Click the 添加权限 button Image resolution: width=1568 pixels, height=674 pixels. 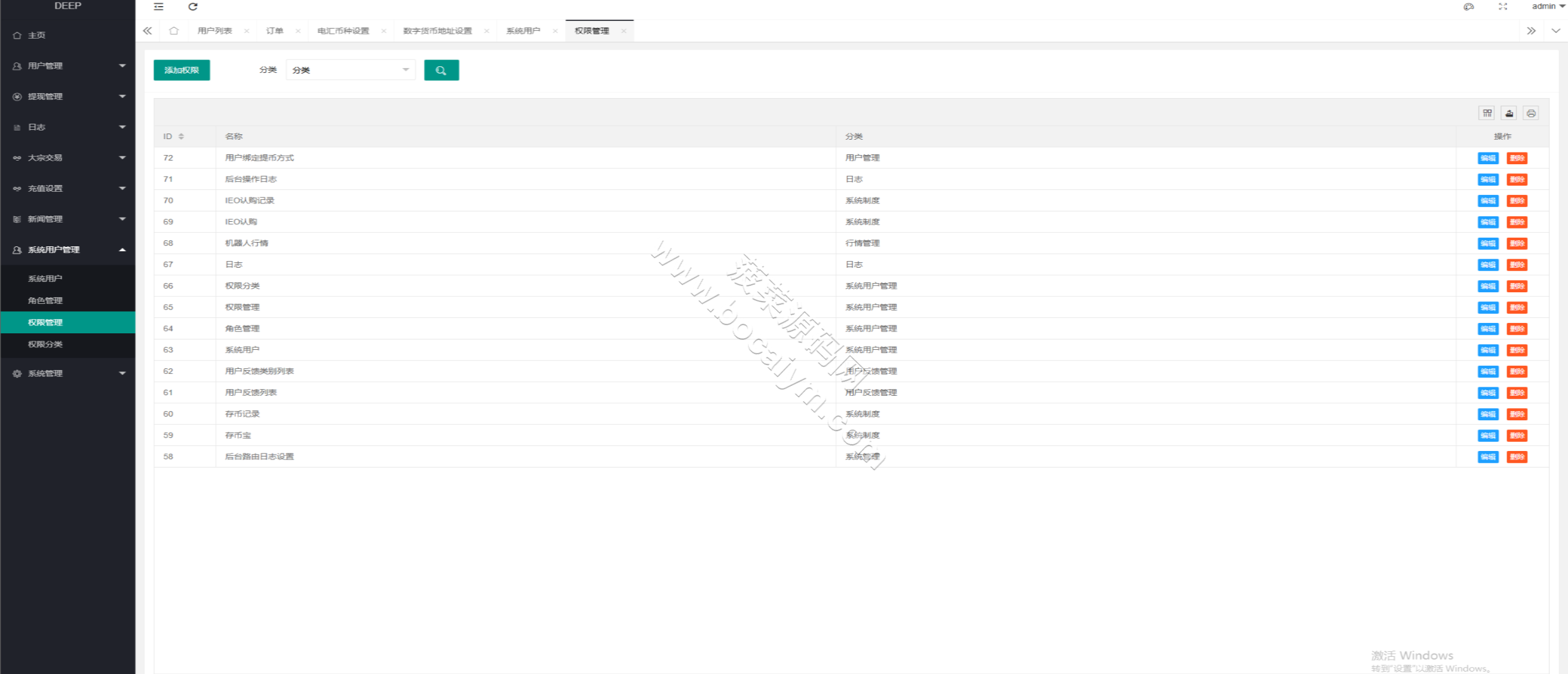point(181,70)
